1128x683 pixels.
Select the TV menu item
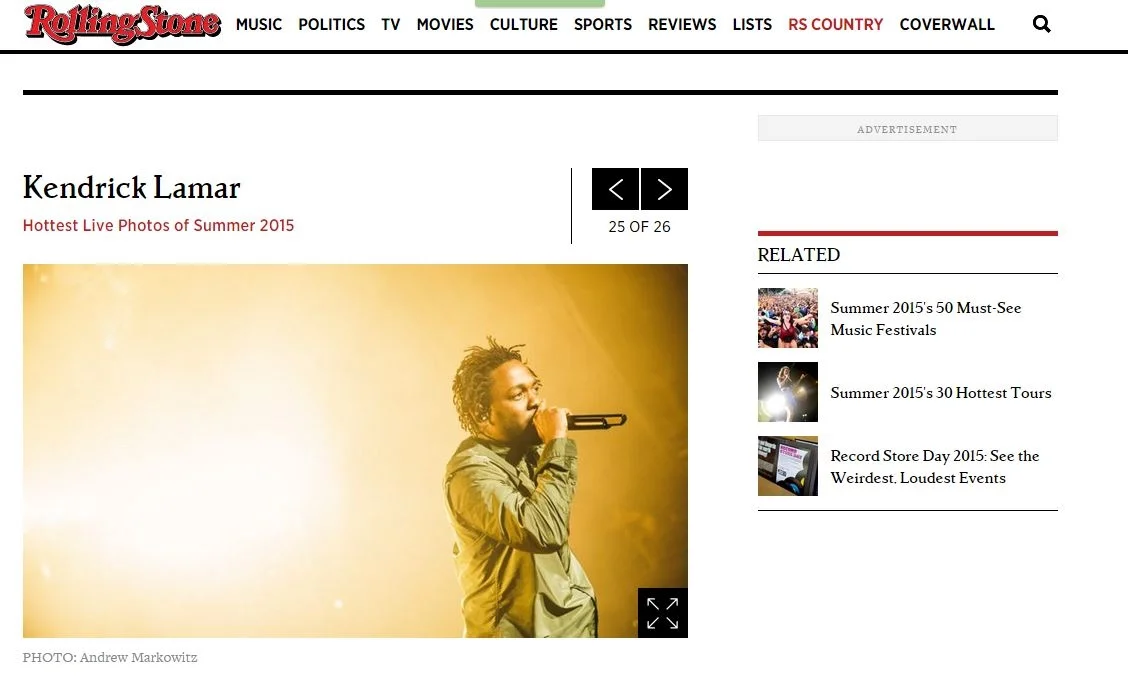(x=391, y=24)
